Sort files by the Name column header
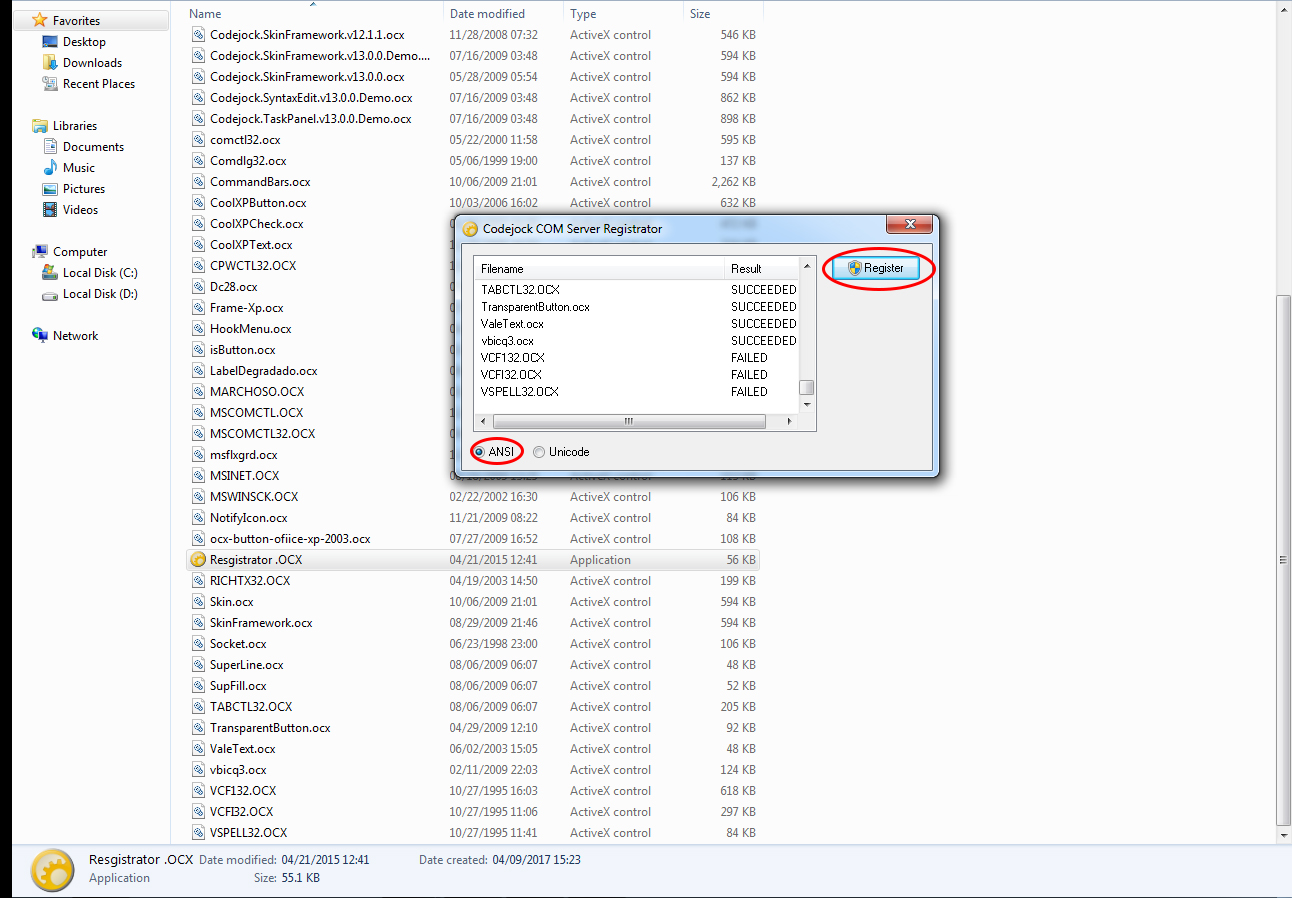This screenshot has width=1292, height=898. pyautogui.click(x=205, y=14)
